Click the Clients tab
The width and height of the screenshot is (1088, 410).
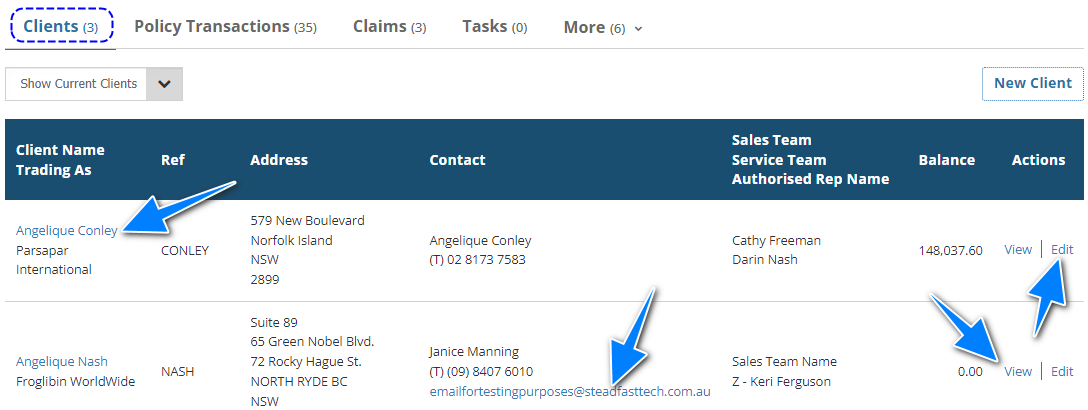61,27
